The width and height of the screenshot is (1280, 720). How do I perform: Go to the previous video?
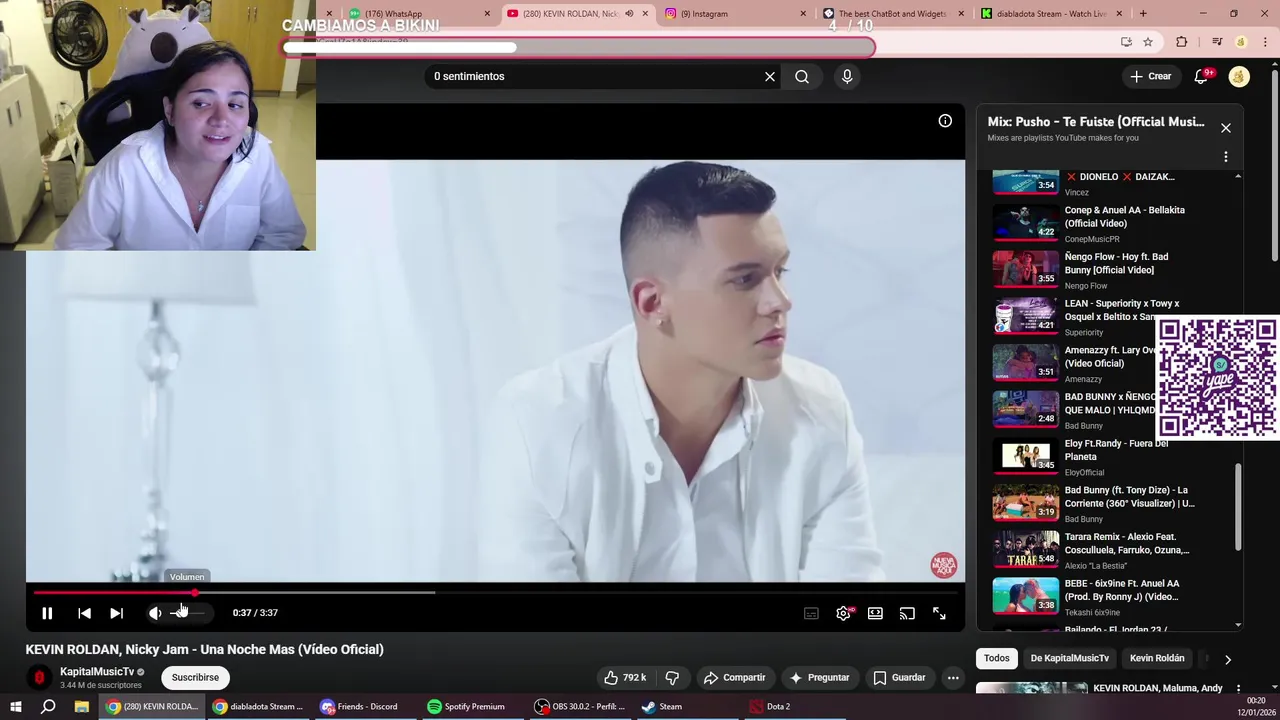click(x=84, y=613)
